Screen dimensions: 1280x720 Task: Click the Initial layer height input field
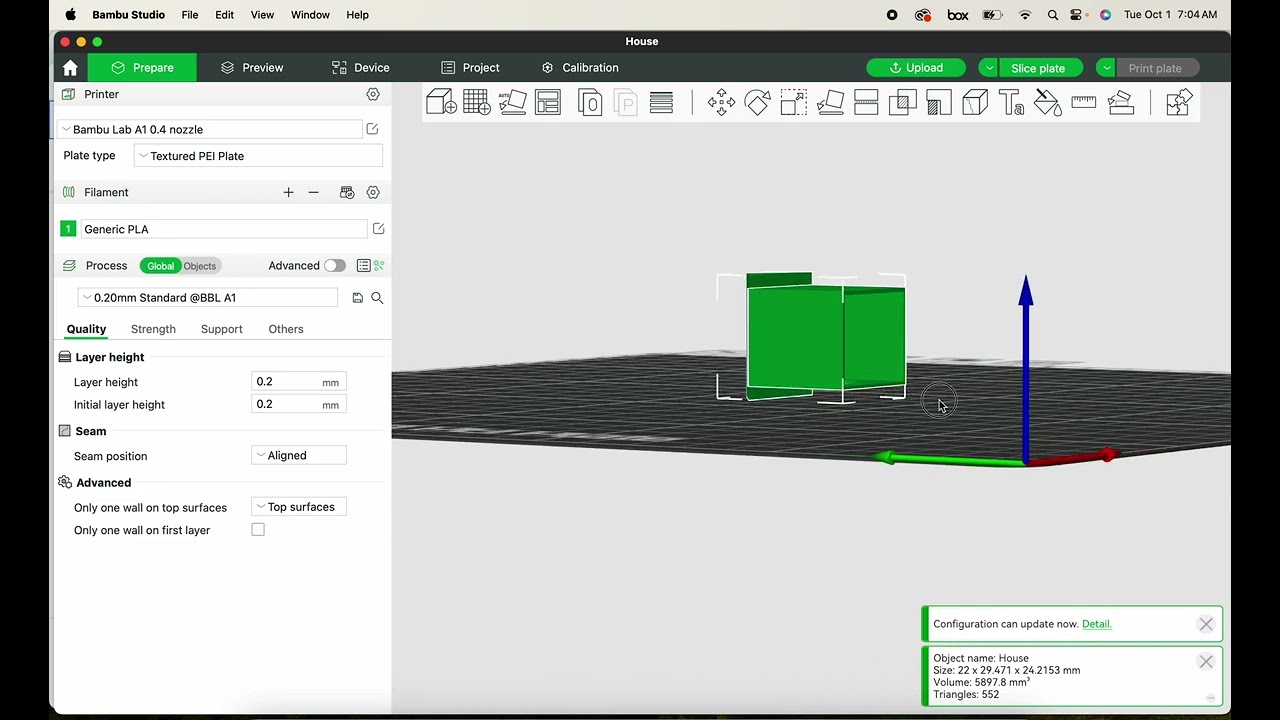click(x=299, y=405)
